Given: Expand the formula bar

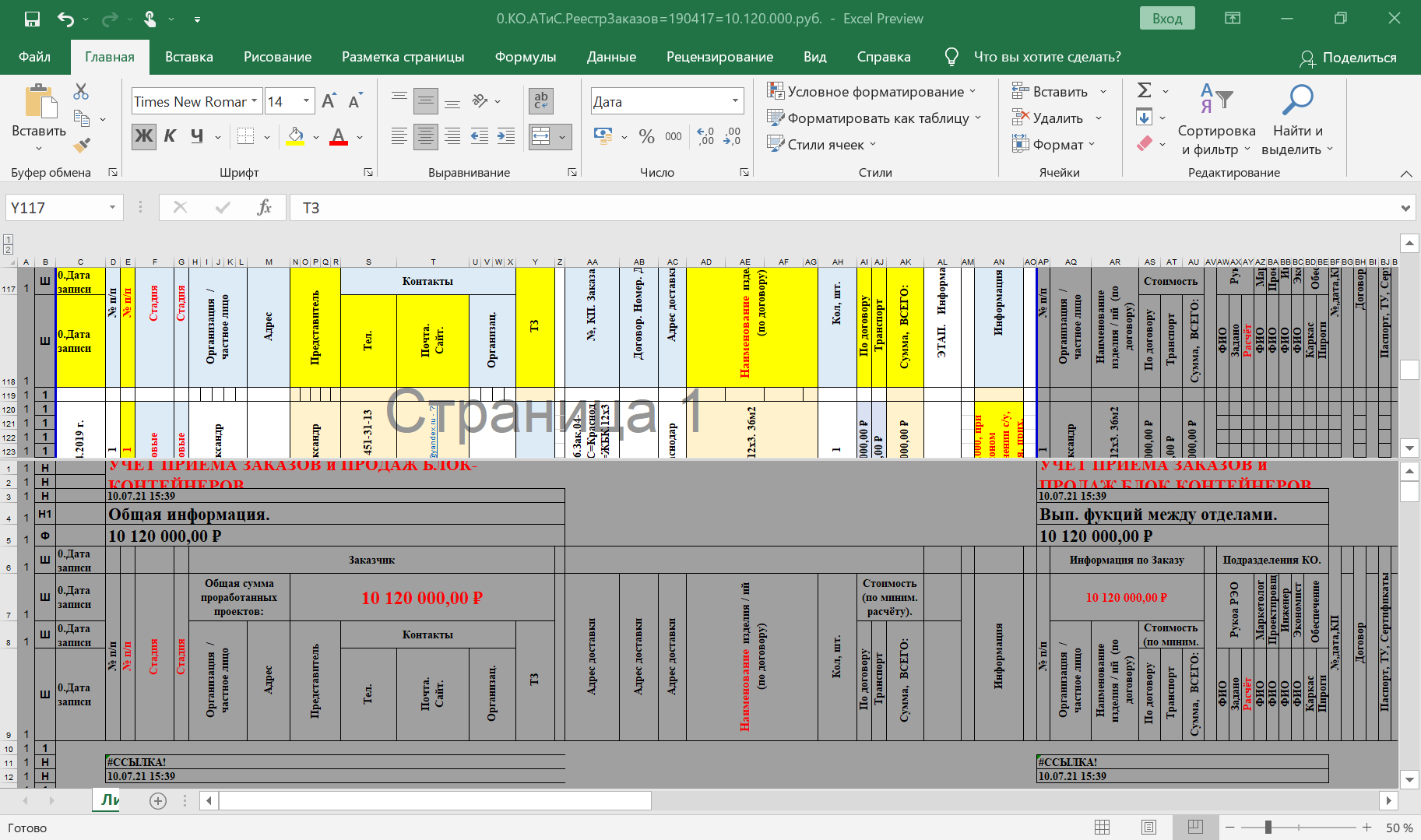Looking at the screenshot, I should click(1405, 208).
